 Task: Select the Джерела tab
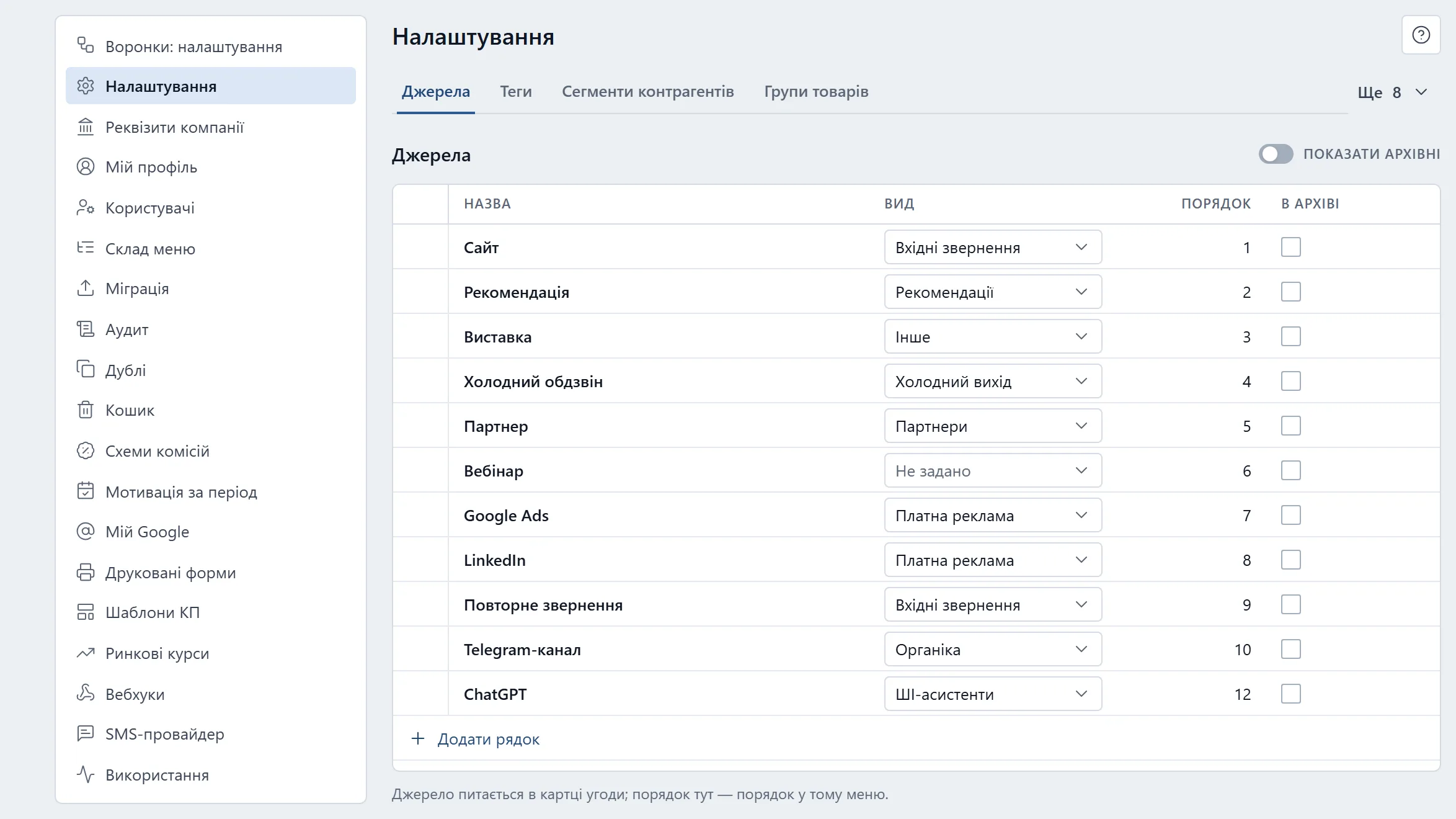[435, 92]
